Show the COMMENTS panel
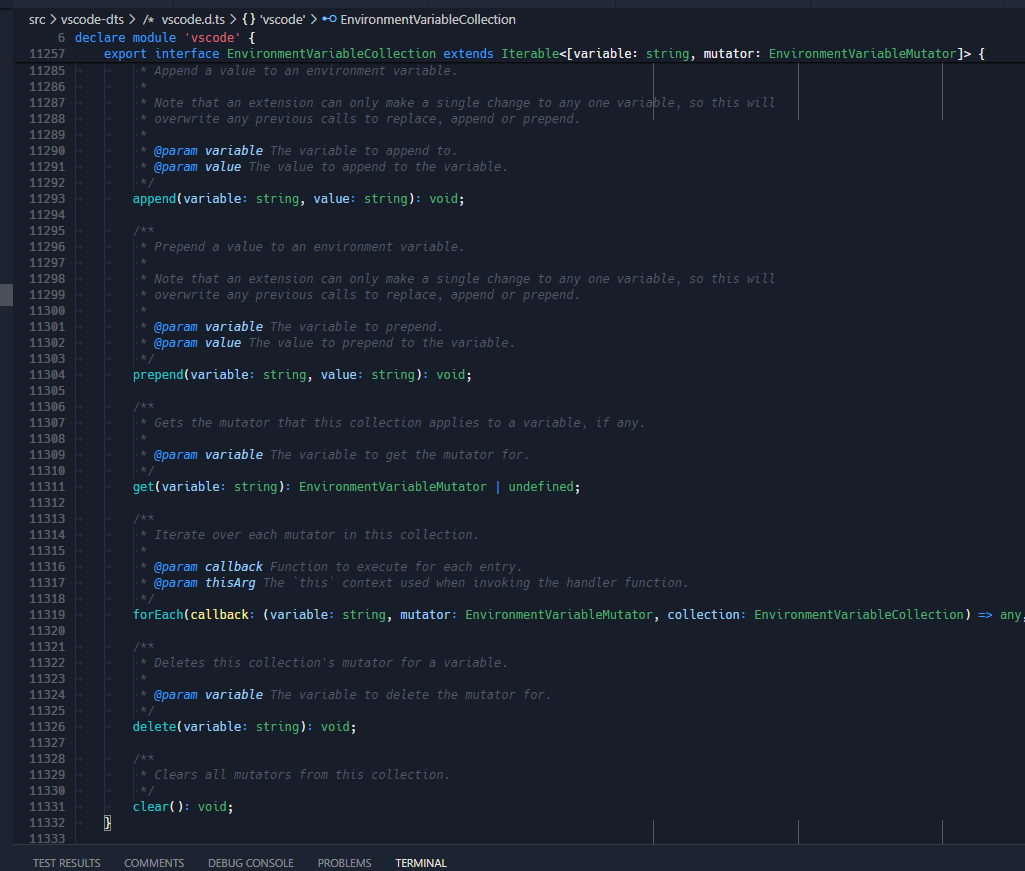The height and width of the screenshot is (871, 1025). pos(154,862)
